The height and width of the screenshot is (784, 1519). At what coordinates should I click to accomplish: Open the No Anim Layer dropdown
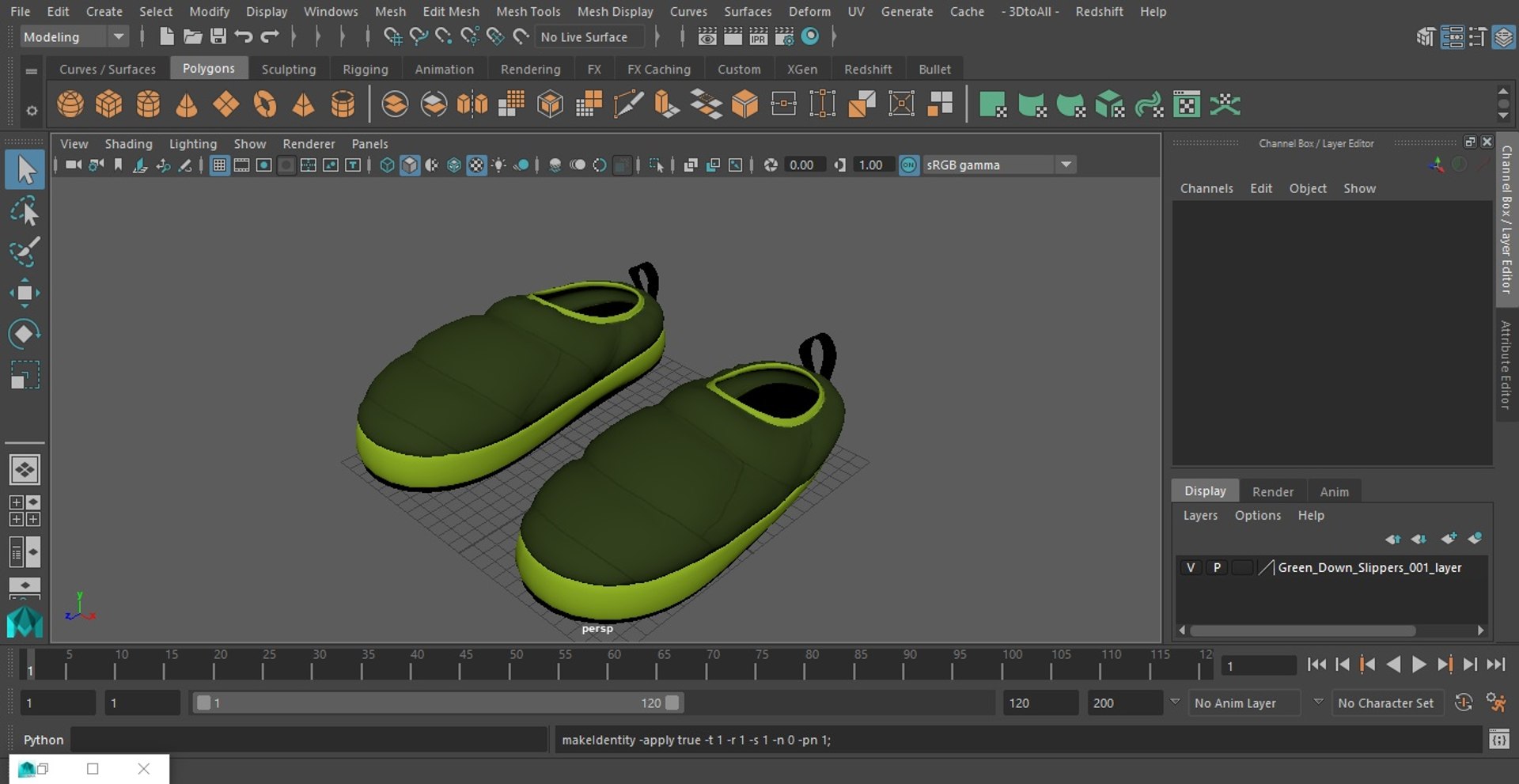tap(1246, 703)
